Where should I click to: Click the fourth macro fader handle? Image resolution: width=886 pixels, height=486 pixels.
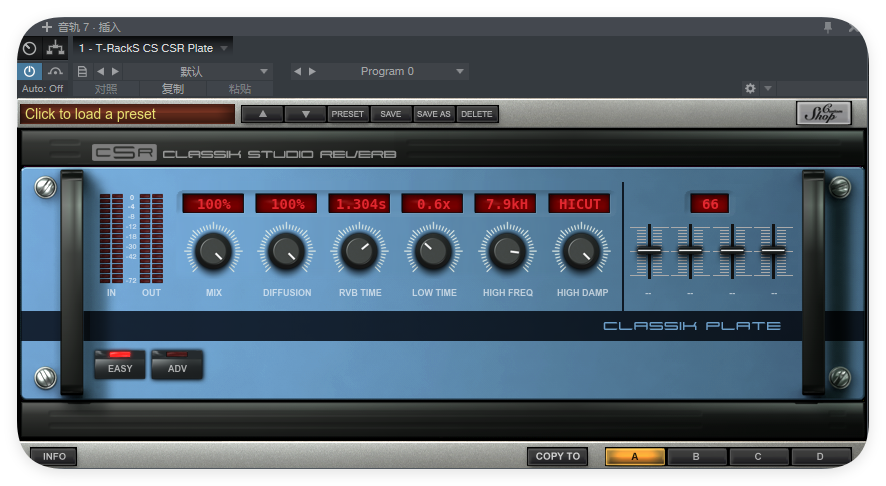(773, 250)
